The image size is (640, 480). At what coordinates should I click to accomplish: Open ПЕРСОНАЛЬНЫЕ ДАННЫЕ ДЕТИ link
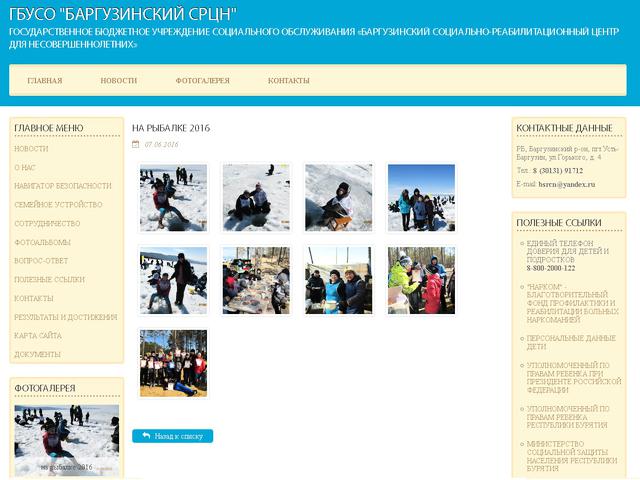tap(571, 342)
